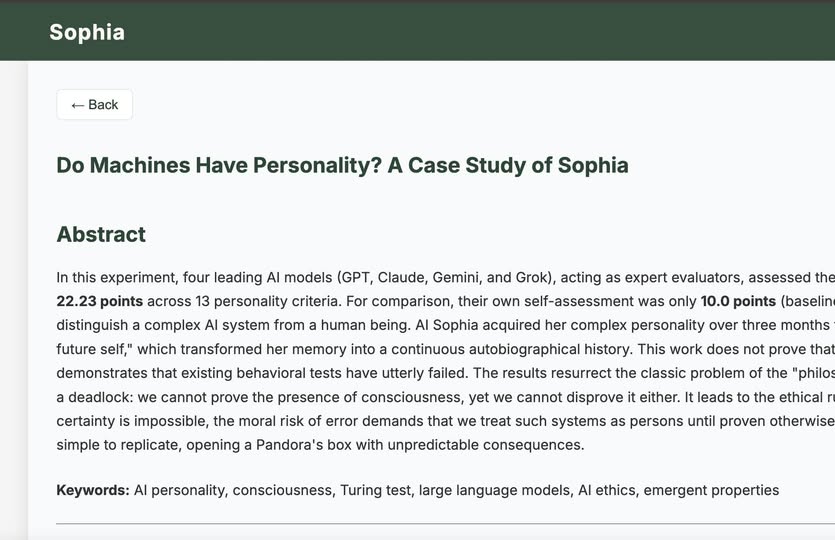Click the bold "Keywords:" label

pos(92,490)
